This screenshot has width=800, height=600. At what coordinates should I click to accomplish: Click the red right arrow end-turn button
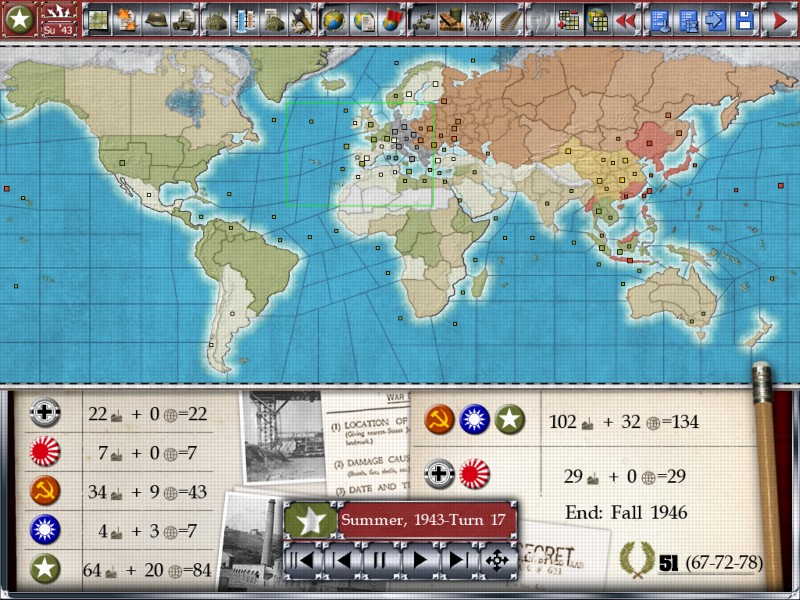tap(781, 20)
